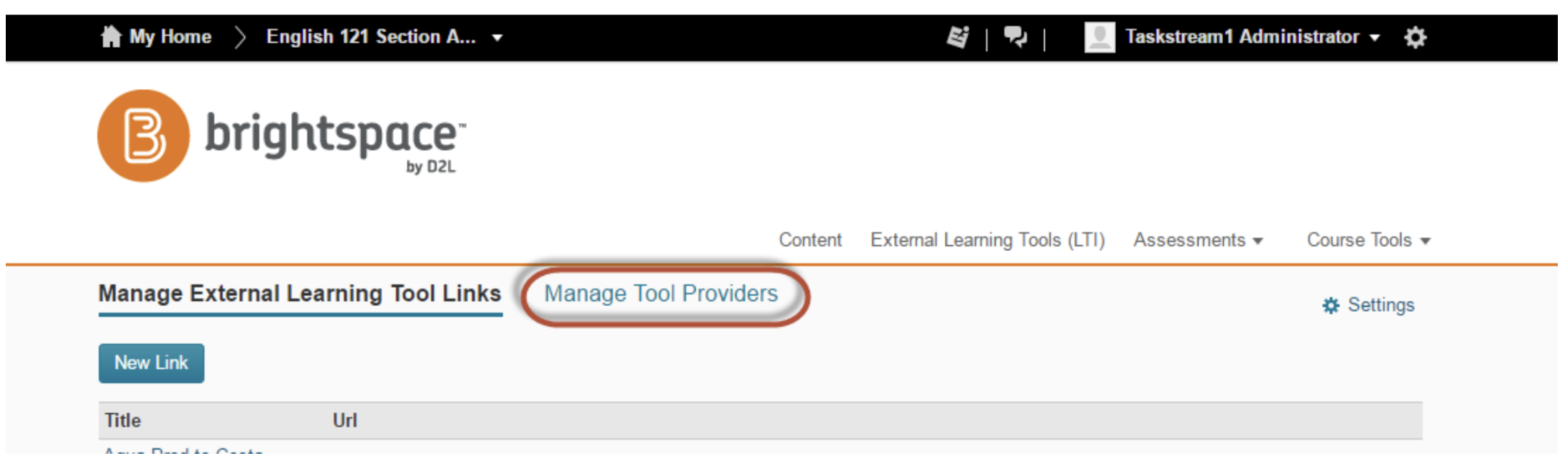Click the My Home house icon
Screen dimensions: 1568x464
111,36
